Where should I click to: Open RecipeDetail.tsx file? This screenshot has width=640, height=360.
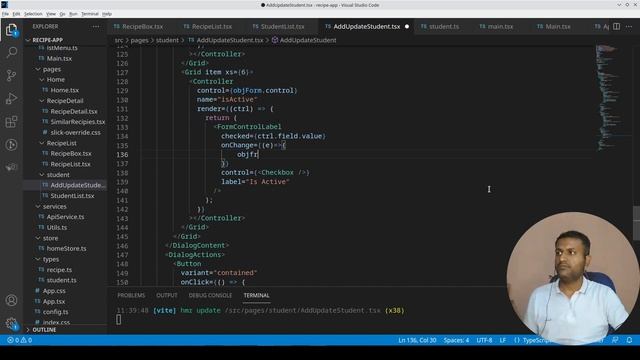(74, 111)
